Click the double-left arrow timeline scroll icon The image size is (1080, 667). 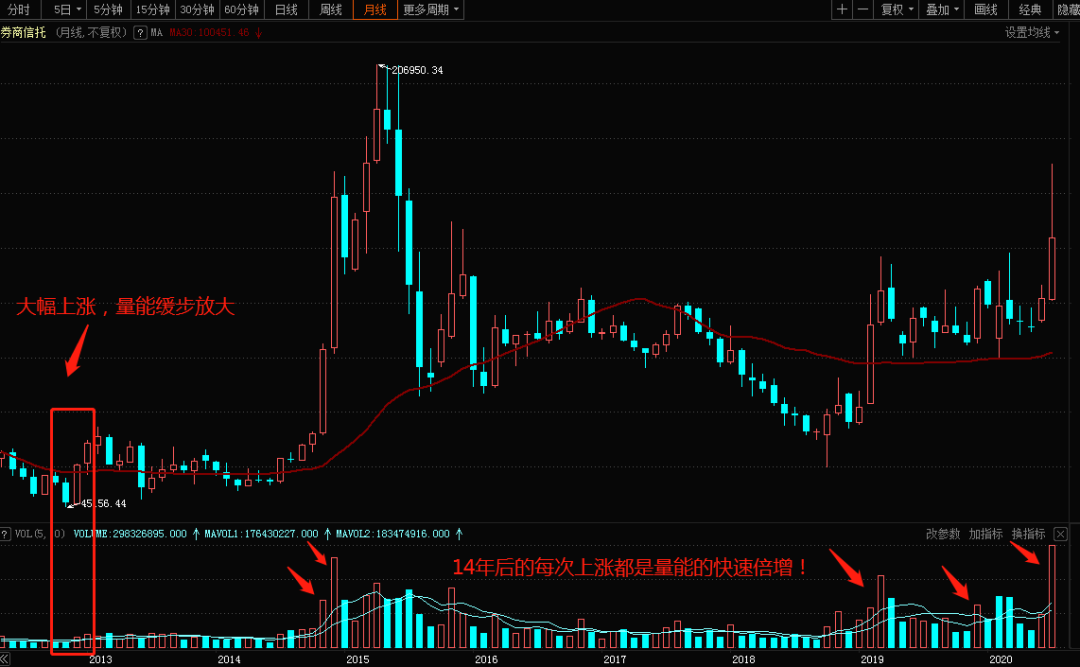click(5, 659)
